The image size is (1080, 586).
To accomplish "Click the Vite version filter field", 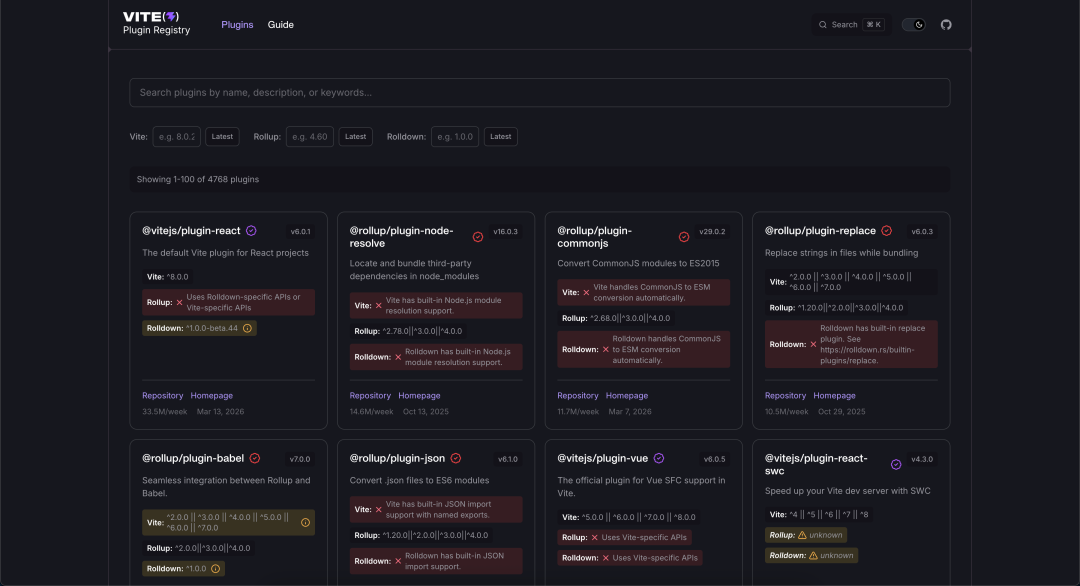I will click(176, 136).
